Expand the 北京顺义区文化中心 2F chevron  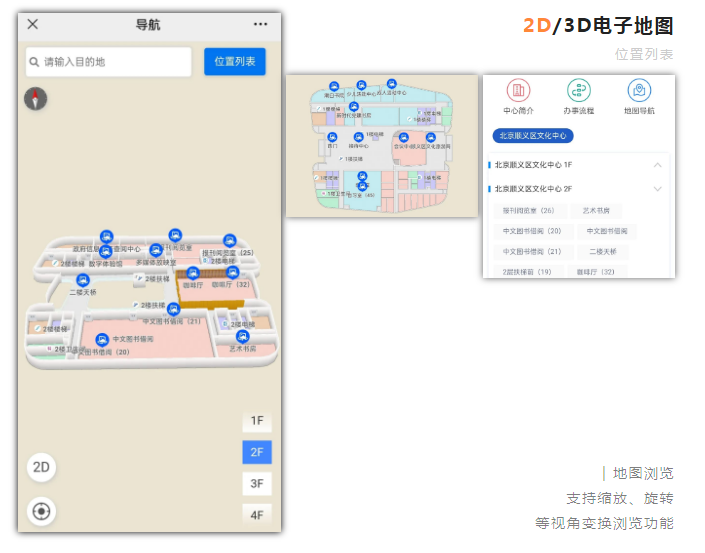[657, 189]
